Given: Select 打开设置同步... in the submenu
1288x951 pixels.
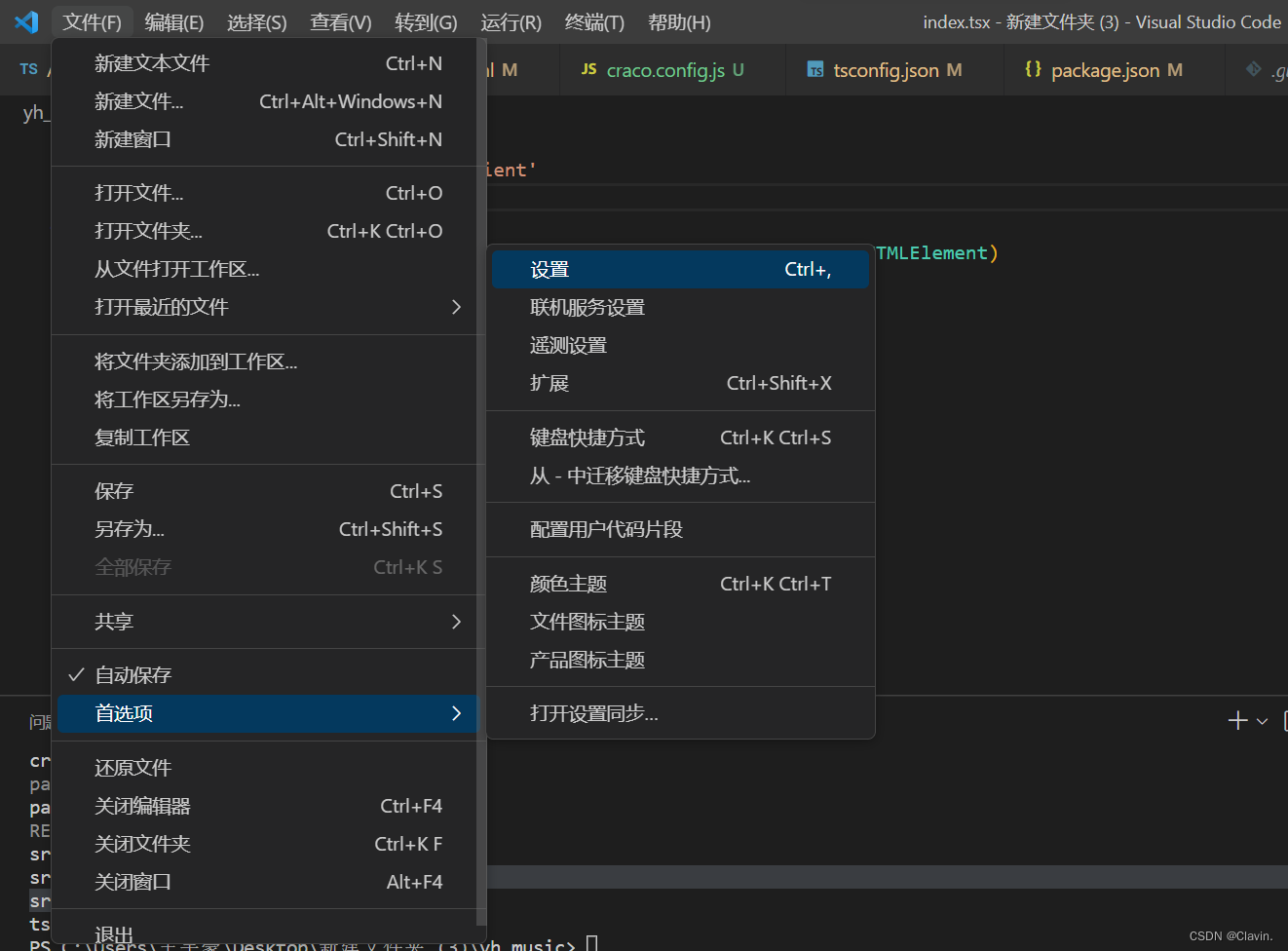Looking at the screenshot, I should click(680, 714).
